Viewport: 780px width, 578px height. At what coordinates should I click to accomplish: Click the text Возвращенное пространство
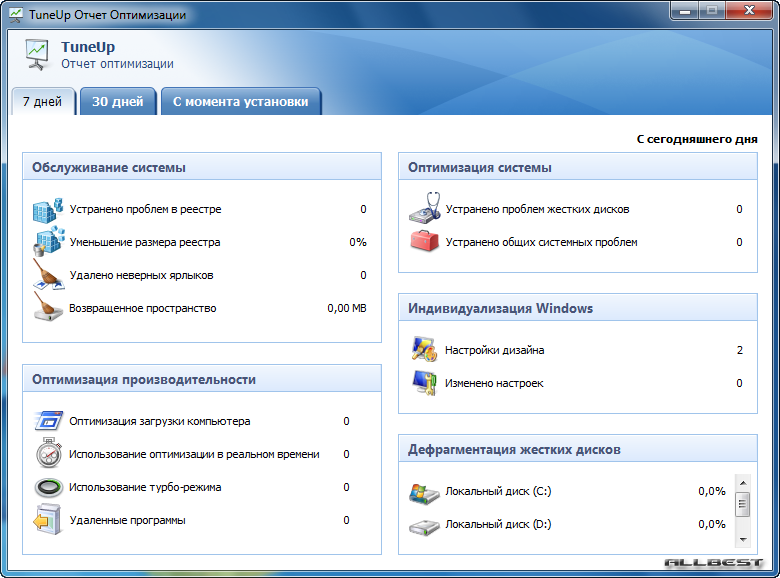(x=143, y=308)
